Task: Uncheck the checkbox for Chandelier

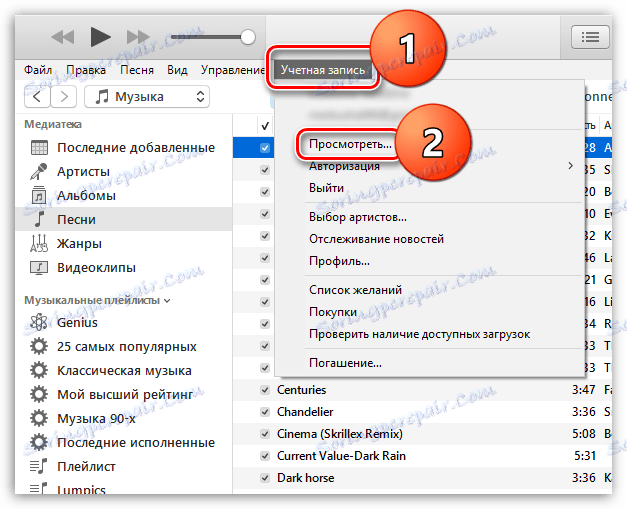Action: point(265,412)
